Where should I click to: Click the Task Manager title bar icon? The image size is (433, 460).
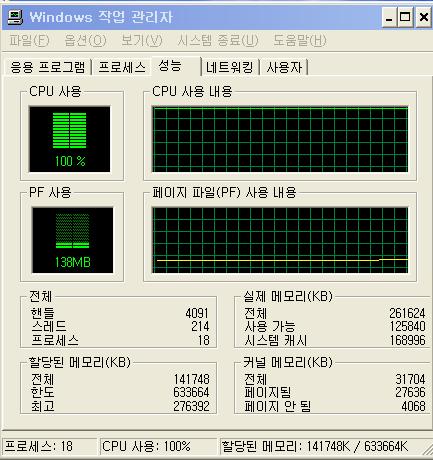pyautogui.click(x=15, y=17)
